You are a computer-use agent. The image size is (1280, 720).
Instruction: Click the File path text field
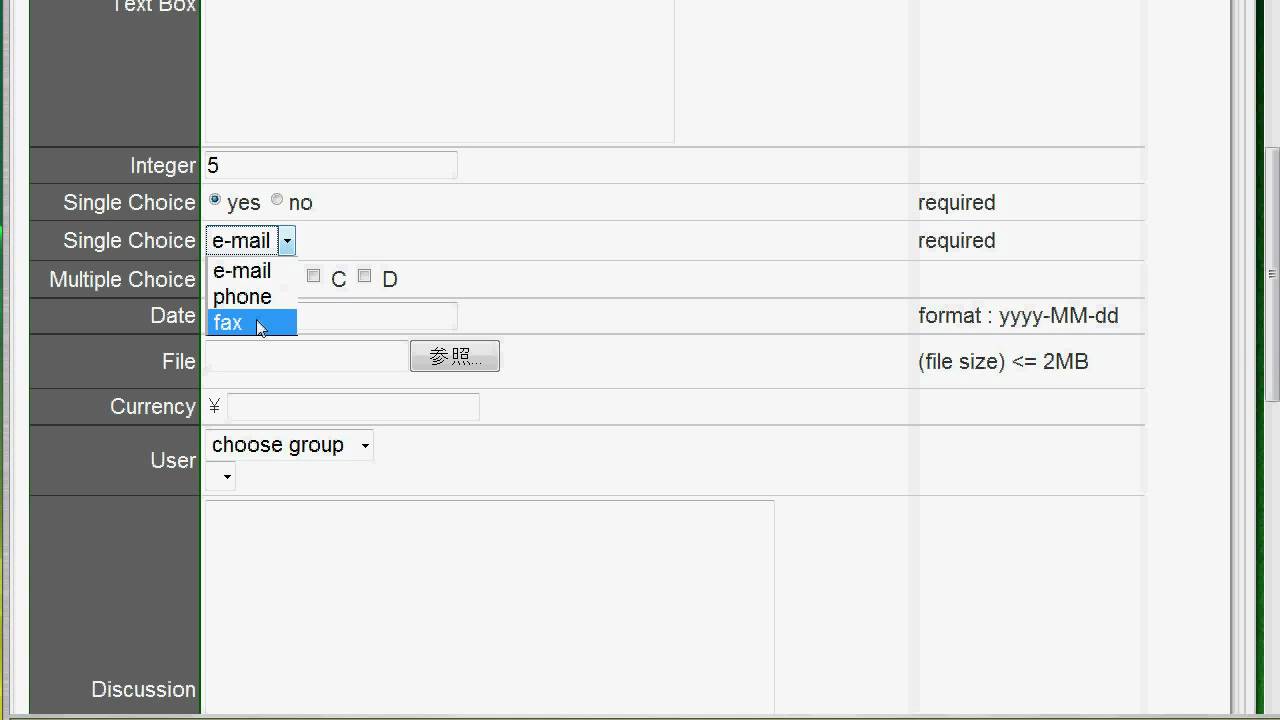pos(307,357)
